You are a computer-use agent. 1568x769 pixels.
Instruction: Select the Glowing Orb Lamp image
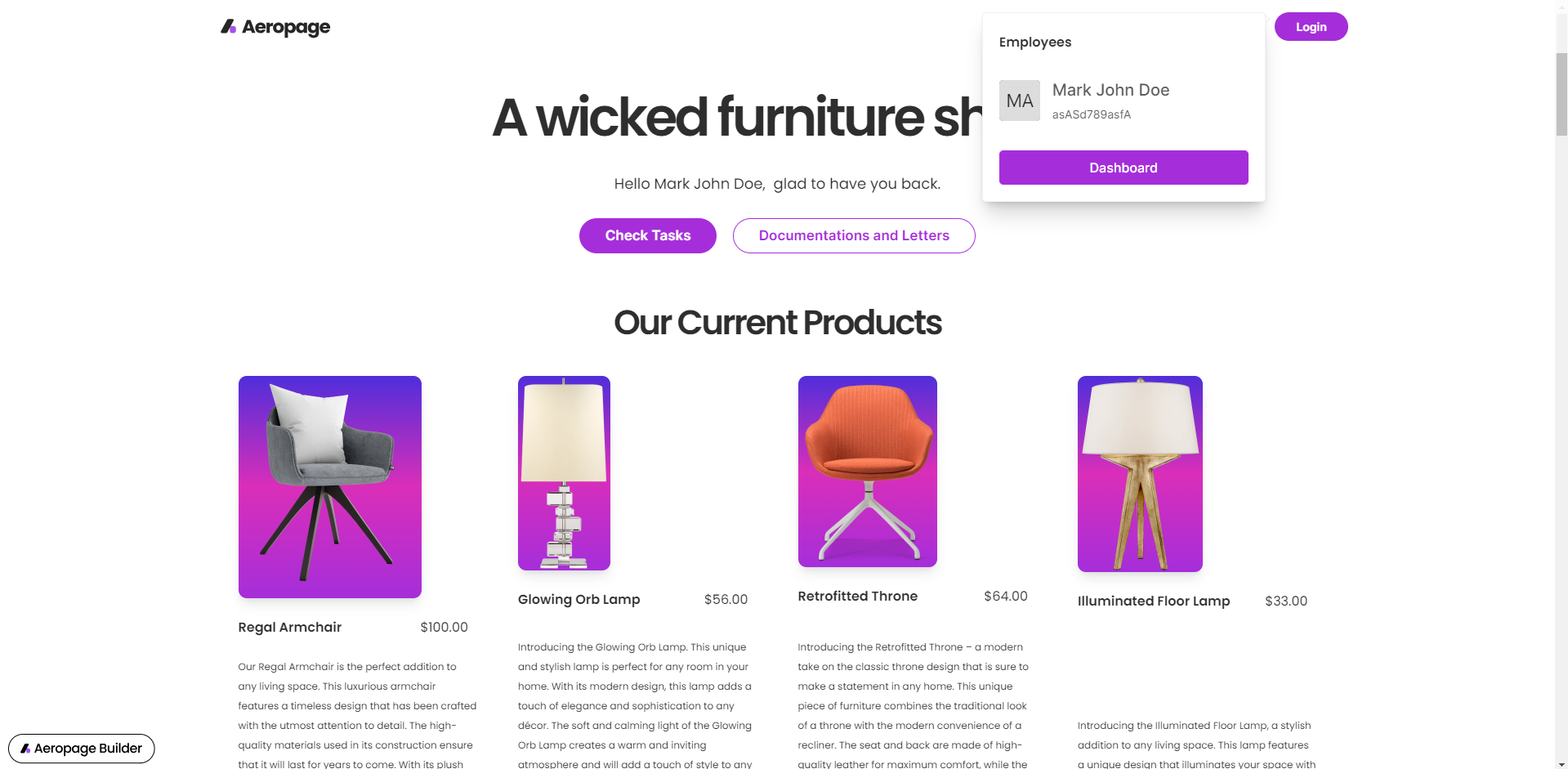coord(564,473)
